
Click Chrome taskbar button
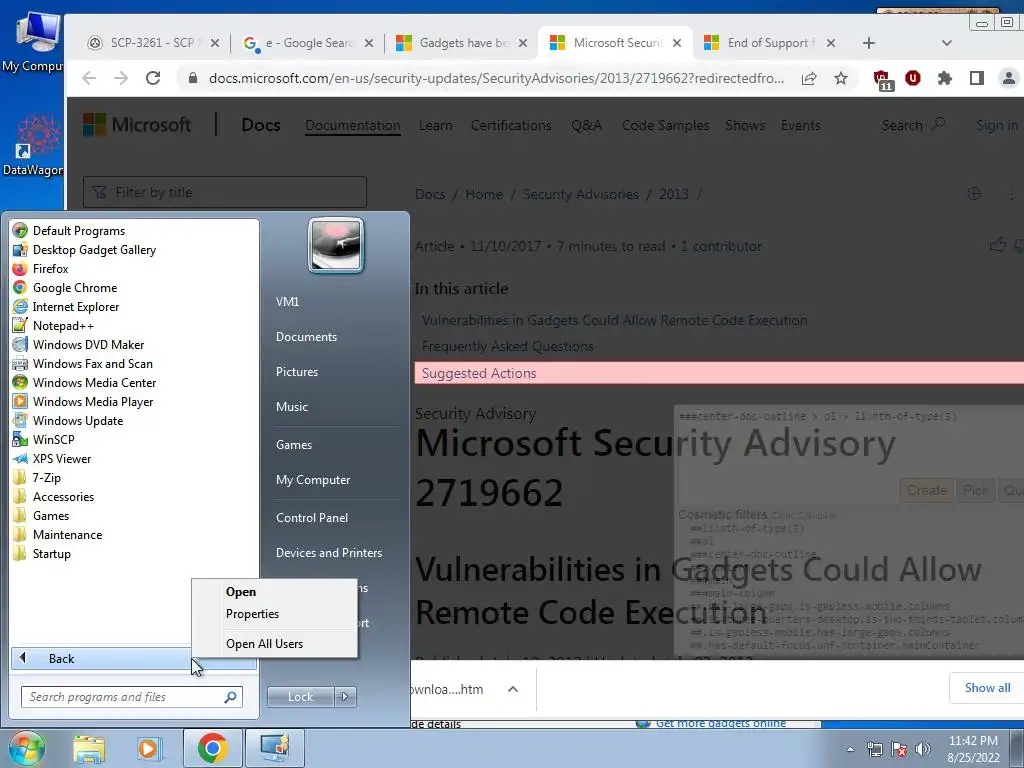(x=212, y=748)
